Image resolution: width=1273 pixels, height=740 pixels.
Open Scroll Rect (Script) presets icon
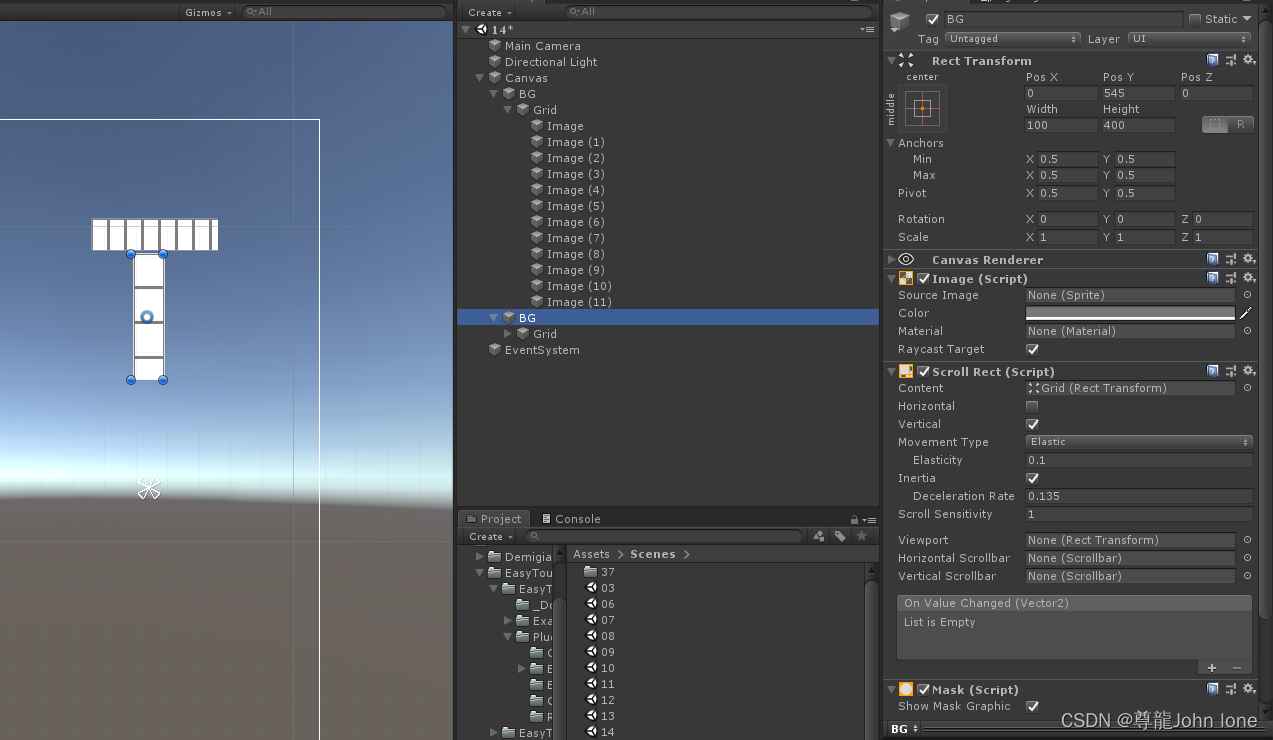click(x=1231, y=371)
